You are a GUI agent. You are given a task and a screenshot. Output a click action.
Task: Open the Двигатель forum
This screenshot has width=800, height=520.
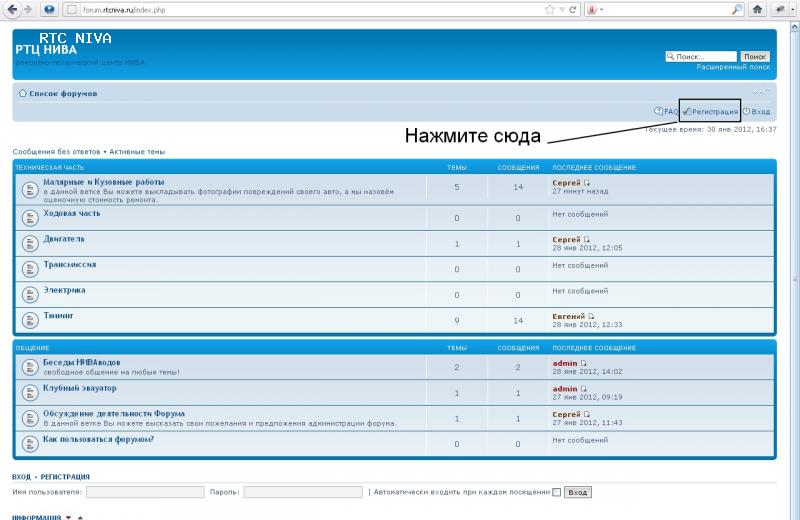pos(64,239)
